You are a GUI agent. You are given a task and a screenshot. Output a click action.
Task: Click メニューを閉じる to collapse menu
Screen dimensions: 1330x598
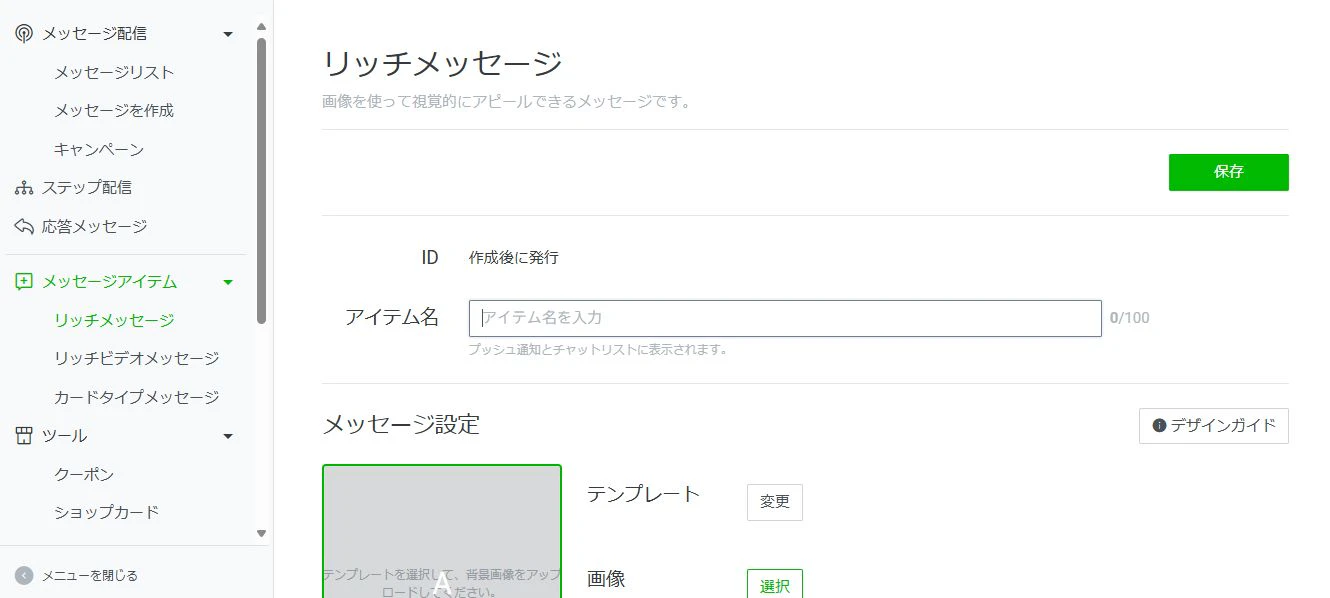(x=90, y=575)
